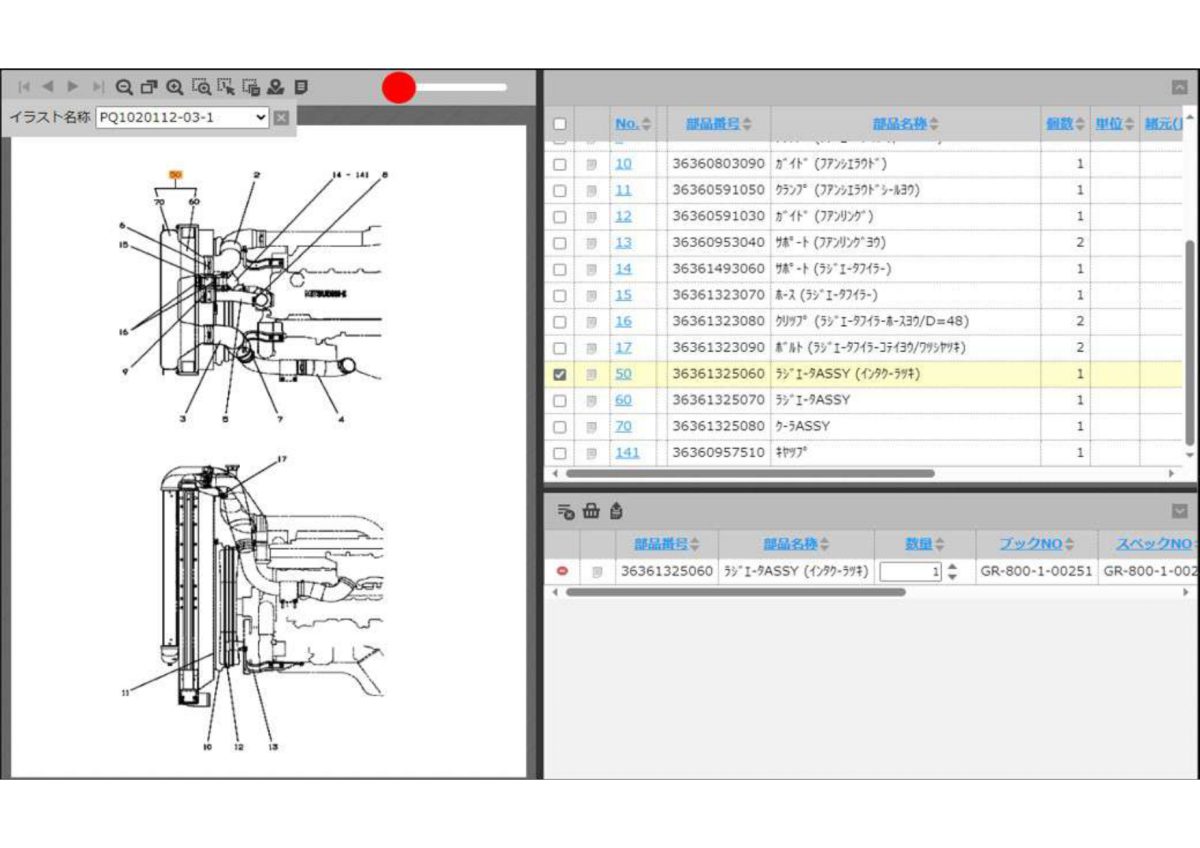The width and height of the screenshot is (1200, 848).
Task: Remove part 36361325060 using the red minus icon
Action: click(x=562, y=571)
